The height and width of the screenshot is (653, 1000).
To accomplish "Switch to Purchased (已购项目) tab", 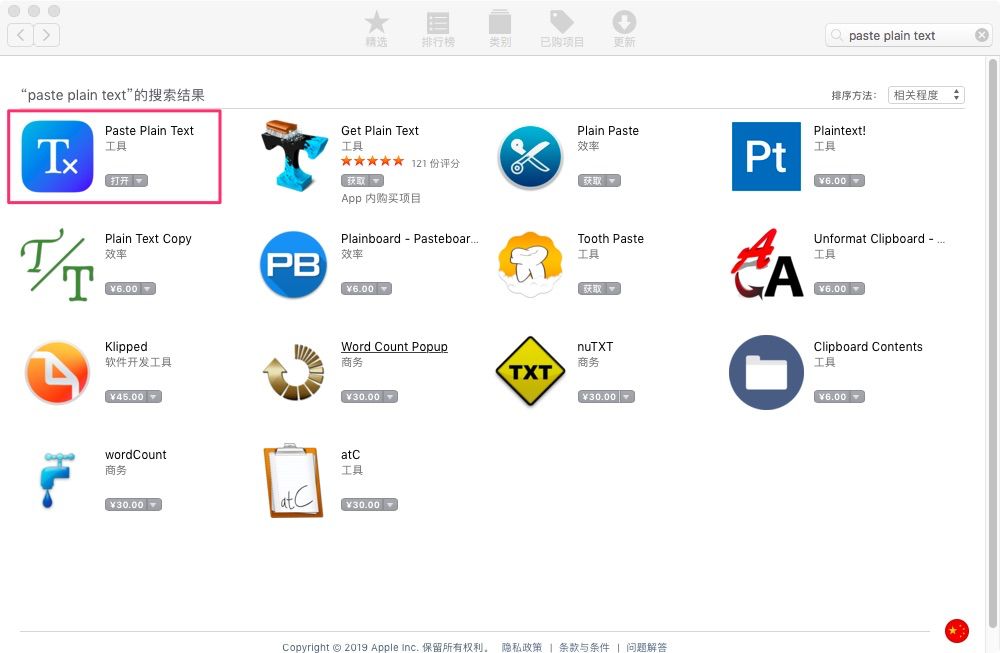I will pos(562,29).
